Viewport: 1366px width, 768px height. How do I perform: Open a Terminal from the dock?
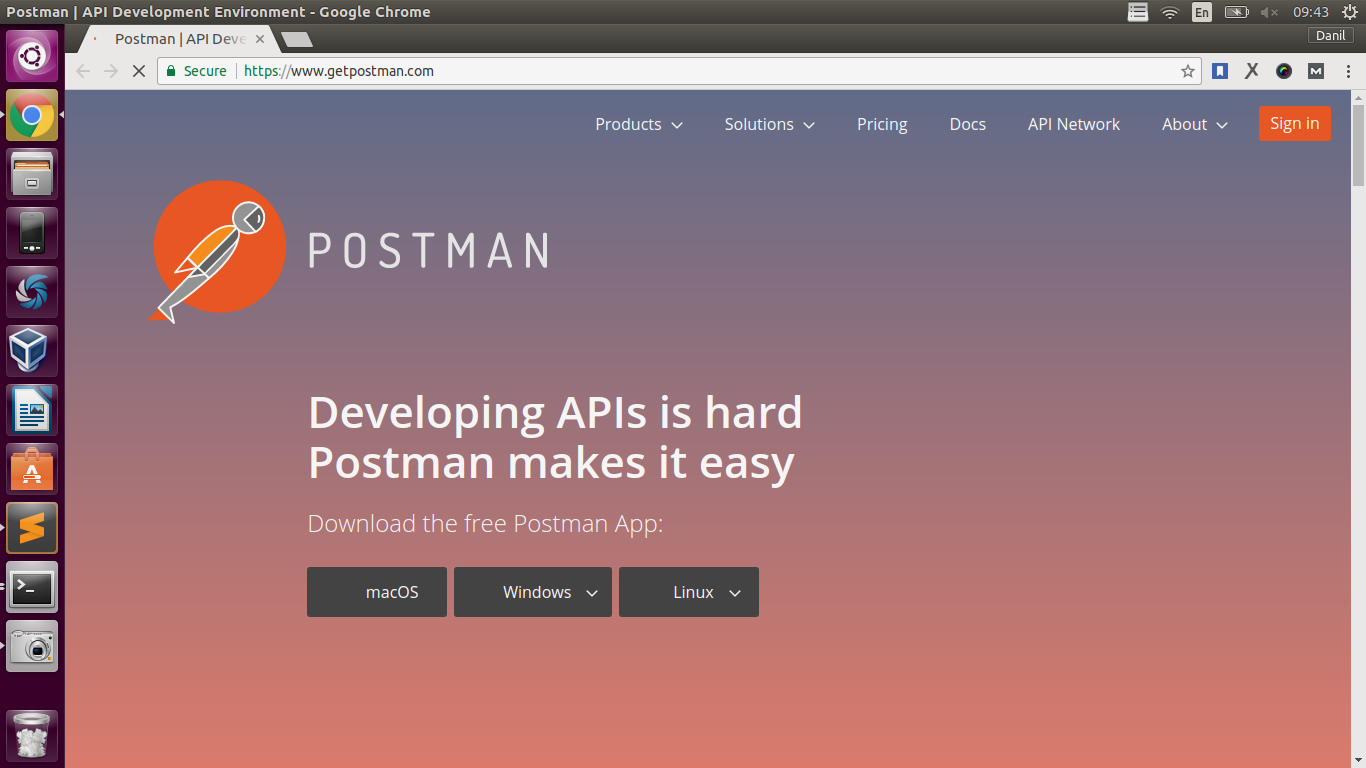pyautogui.click(x=31, y=588)
